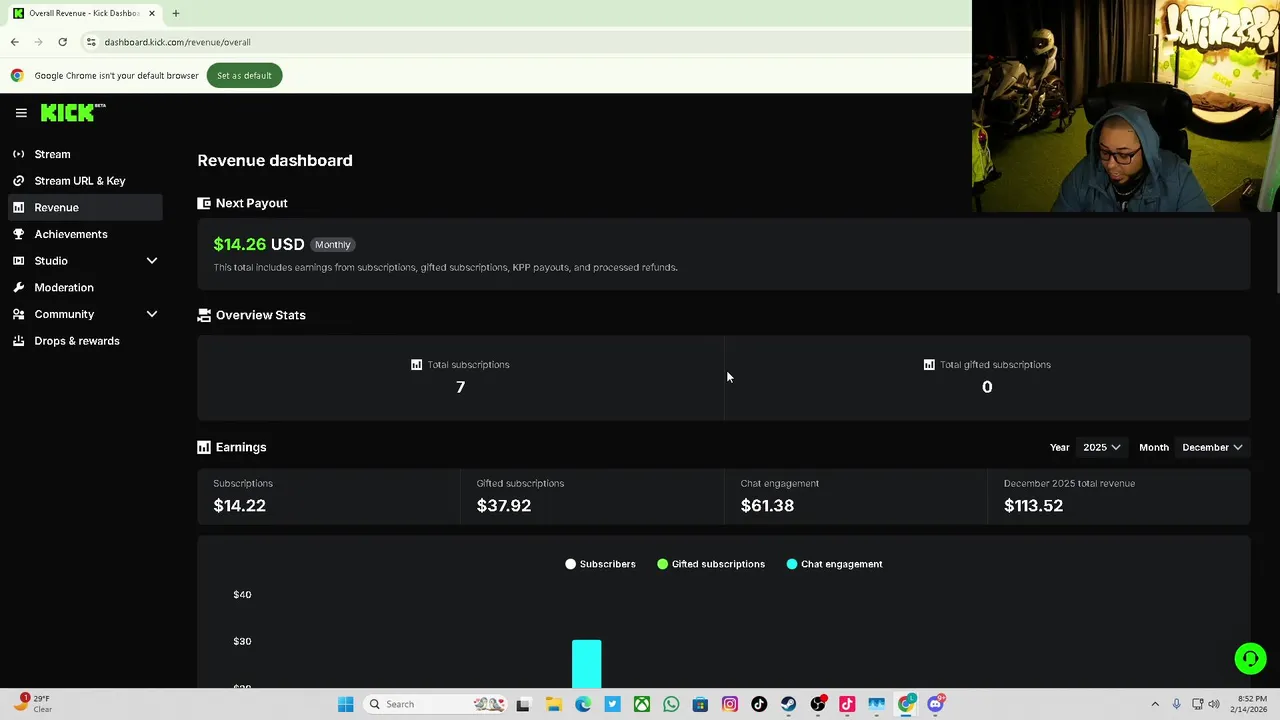Toggle the Gifted subscriptions legend entry
1280x720 pixels.
[x=711, y=564]
